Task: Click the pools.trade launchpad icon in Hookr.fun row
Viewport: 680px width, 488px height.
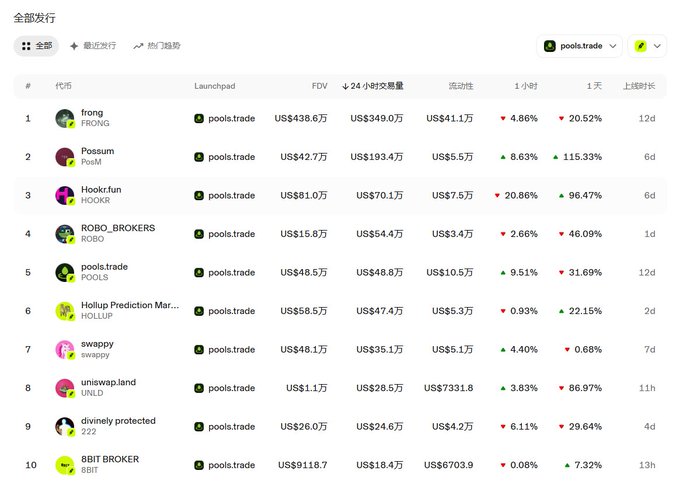Action: coord(199,196)
